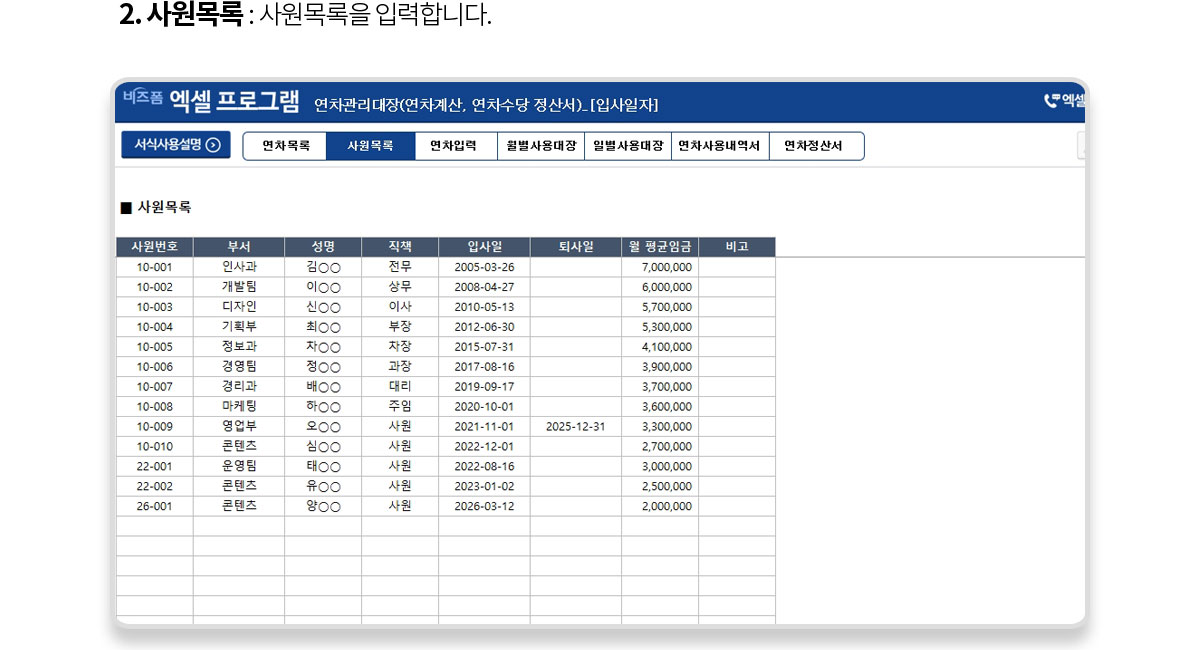Image resolution: width=1200 pixels, height=650 pixels.
Task: Click the 부장 position cell
Action: (400, 327)
